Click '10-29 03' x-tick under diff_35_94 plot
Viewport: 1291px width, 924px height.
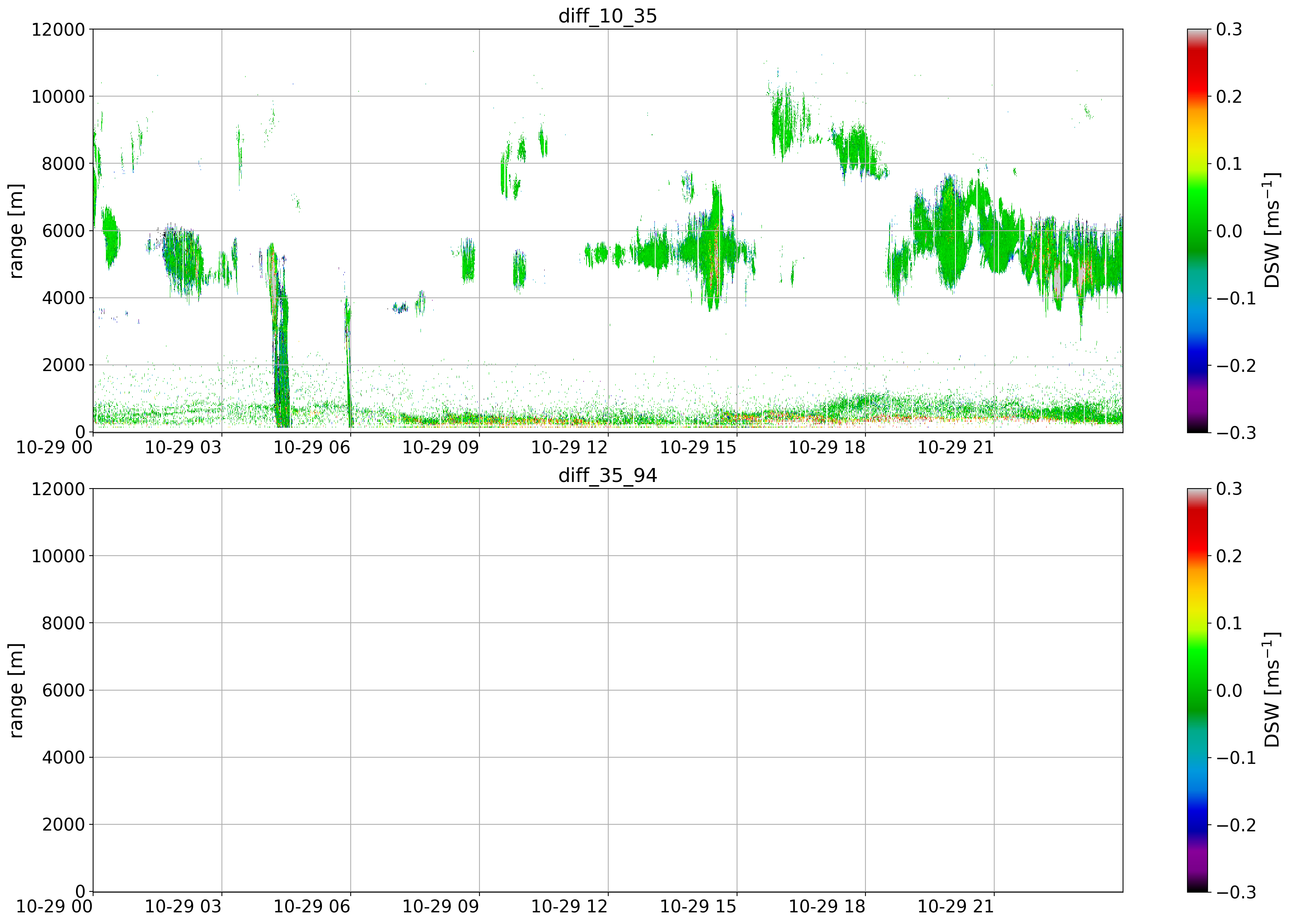[x=183, y=907]
